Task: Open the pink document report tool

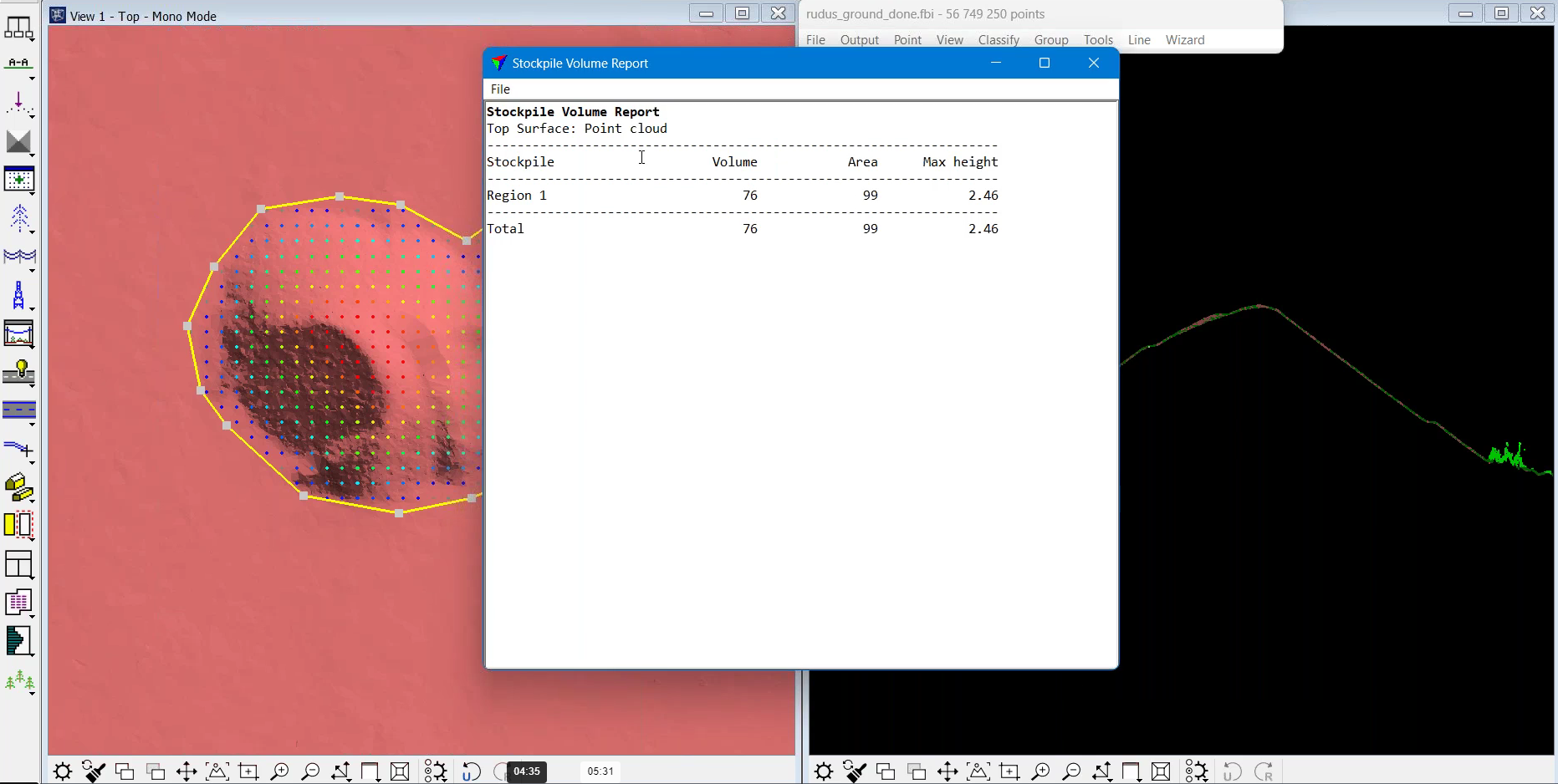Action: 18,603
